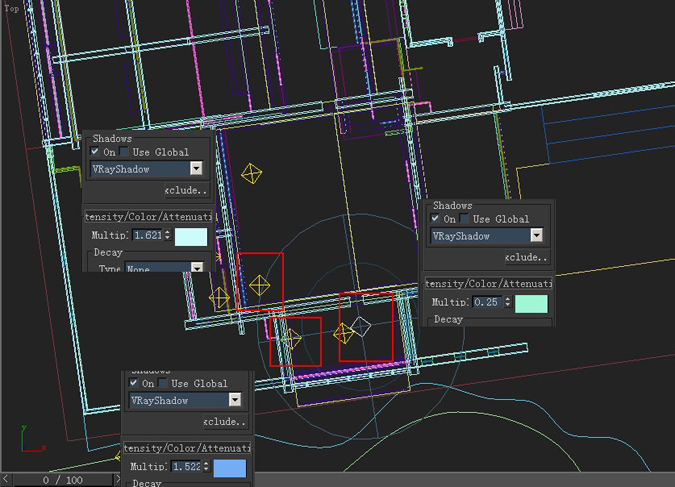Click Exclude button in the Multip 1.522 panel
The width and height of the screenshot is (675, 487).
coord(226,422)
